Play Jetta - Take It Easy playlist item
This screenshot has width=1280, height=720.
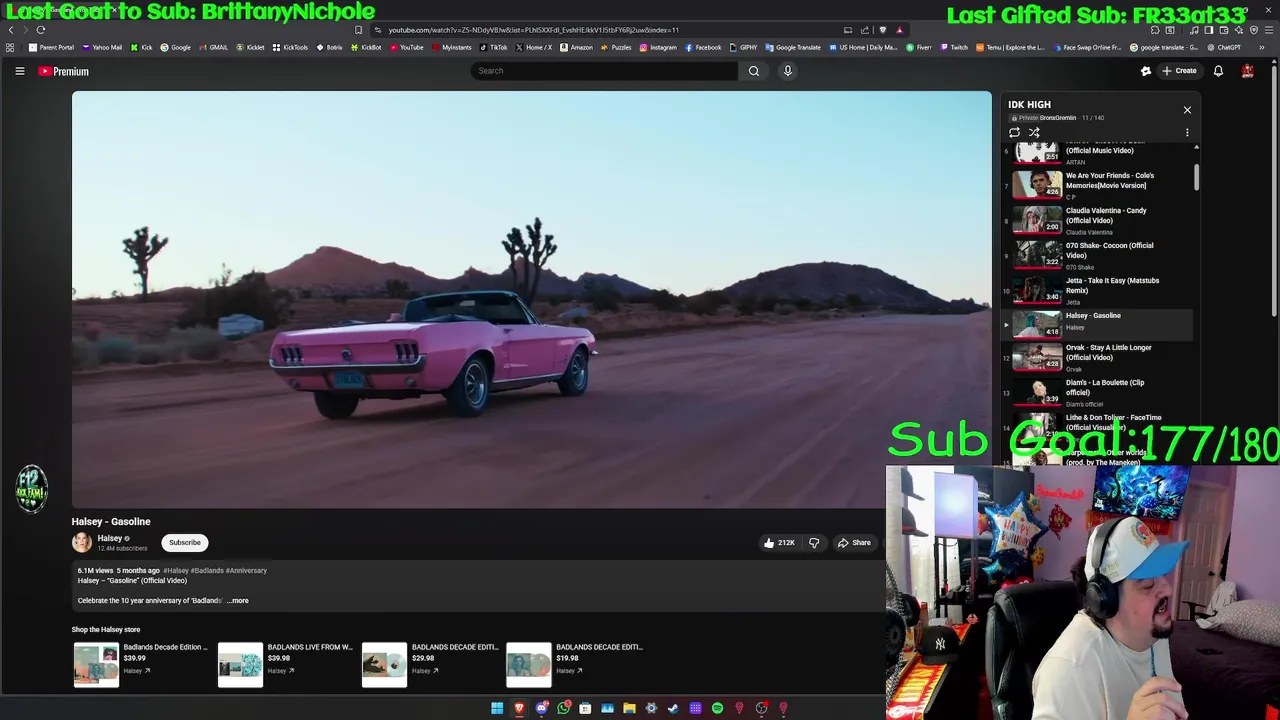[1097, 290]
